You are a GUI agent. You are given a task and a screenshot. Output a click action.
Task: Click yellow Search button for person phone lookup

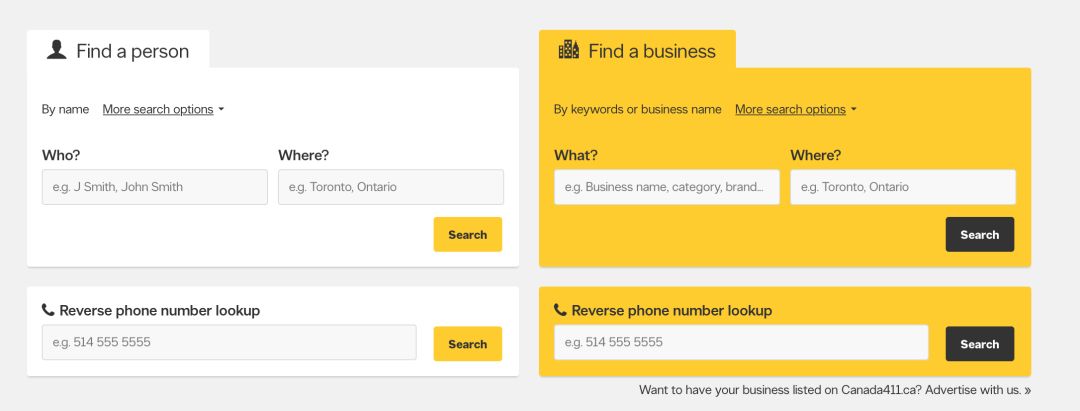click(x=468, y=344)
